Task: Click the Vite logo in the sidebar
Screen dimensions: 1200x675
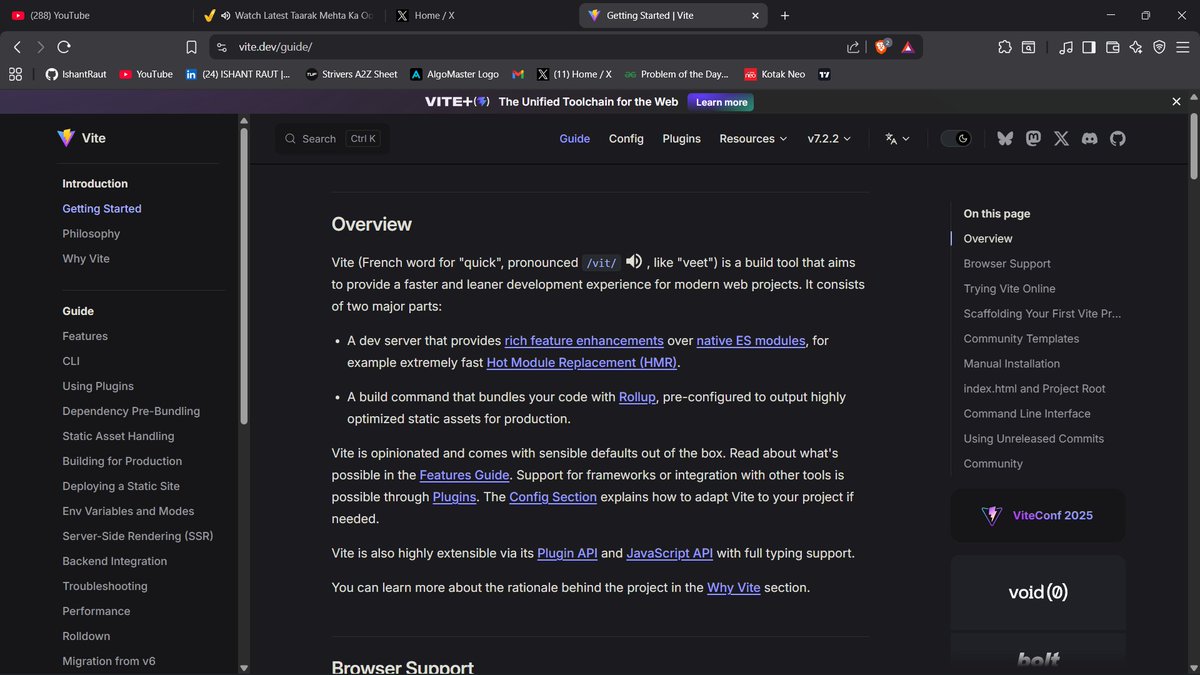Action: [81, 138]
